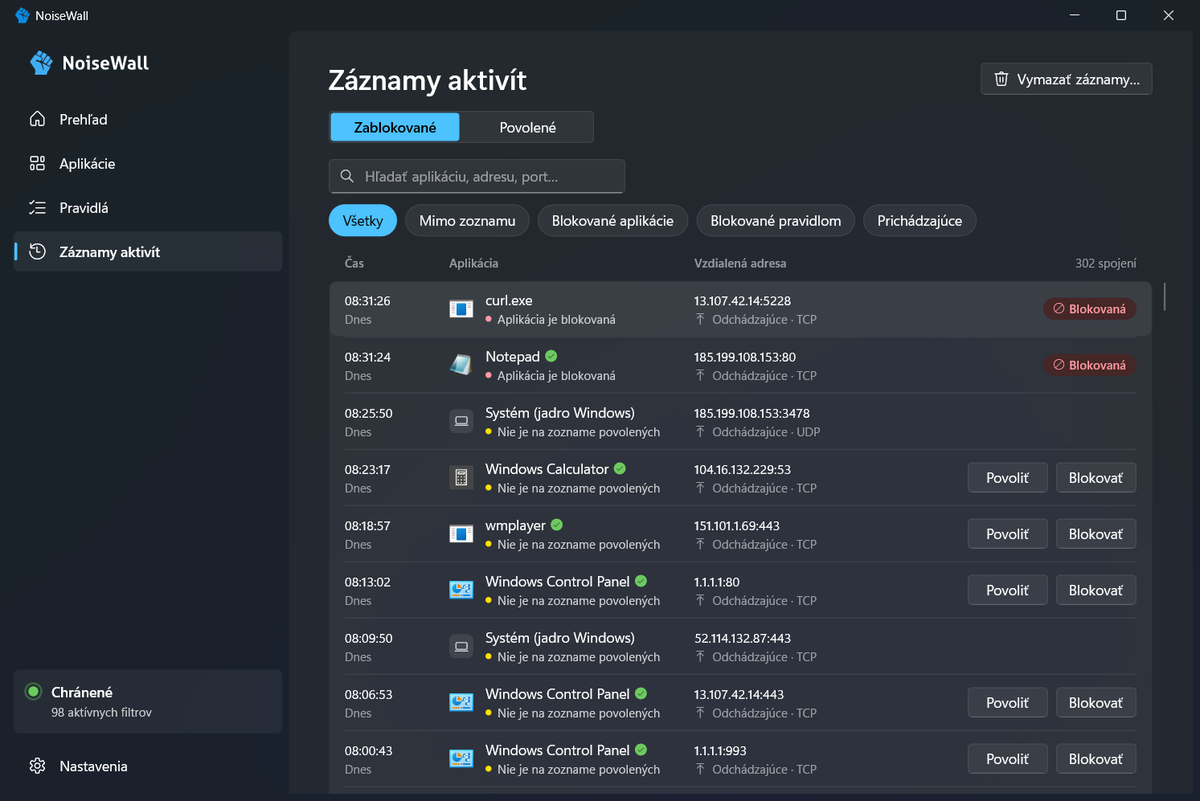The width and height of the screenshot is (1200, 801).
Task: Block wmplayer with Blokovať
Action: tap(1096, 534)
